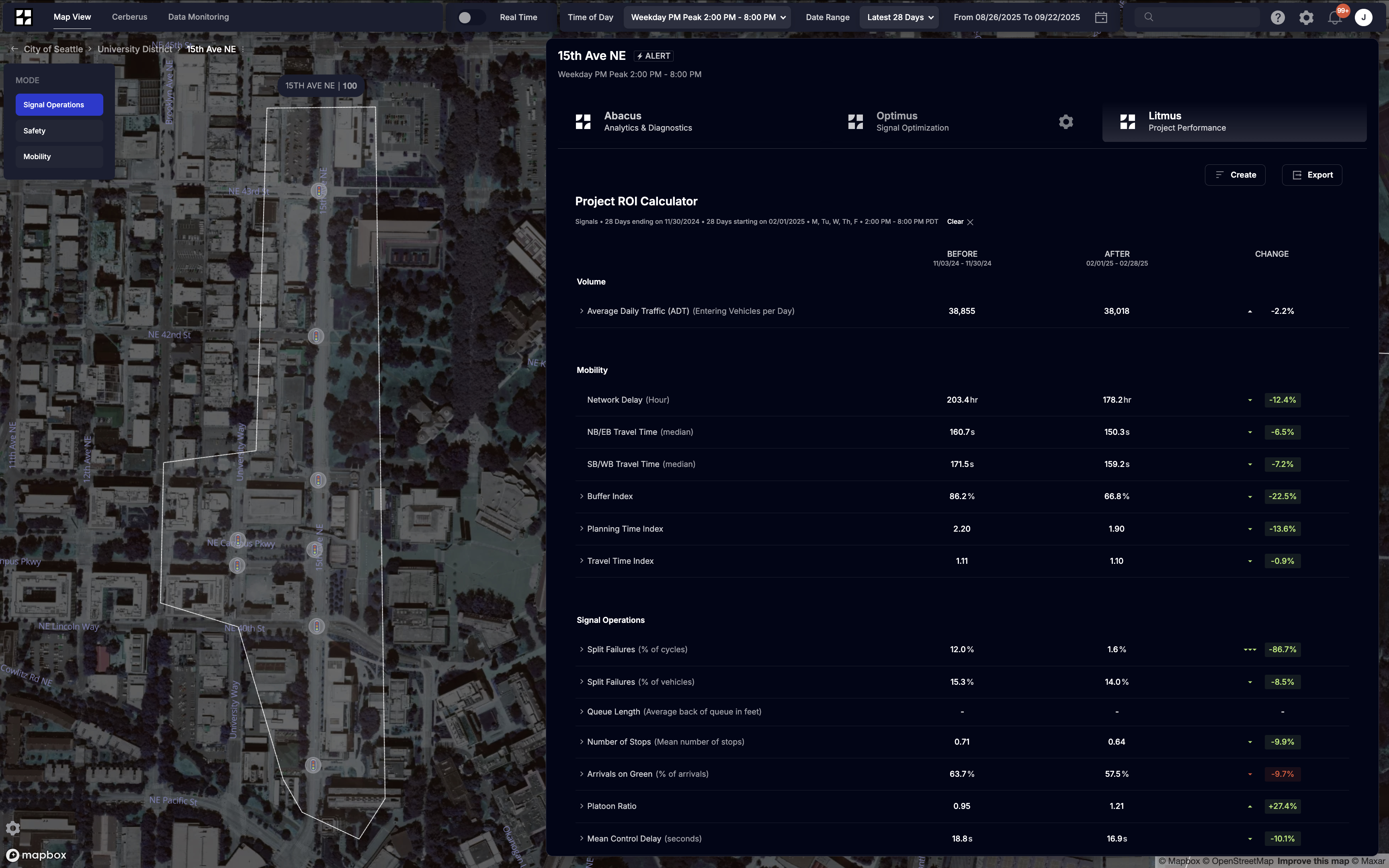Screen dimensions: 1389x868
Task: Expand the Buffer Index row
Action: click(x=582, y=497)
